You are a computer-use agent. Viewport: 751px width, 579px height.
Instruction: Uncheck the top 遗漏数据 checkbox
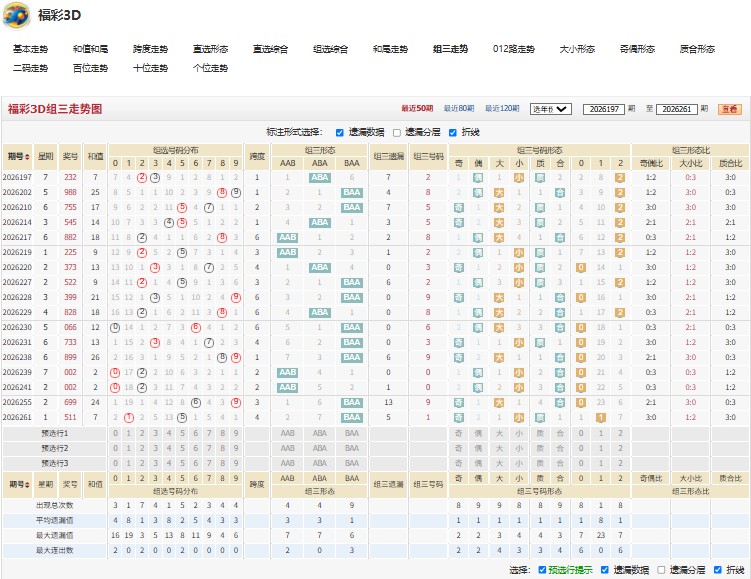[x=340, y=133]
